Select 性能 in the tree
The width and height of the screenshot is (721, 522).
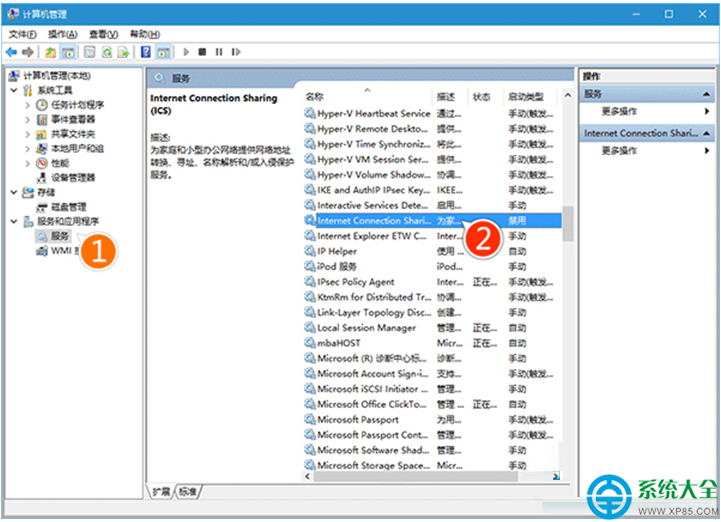coord(60,163)
